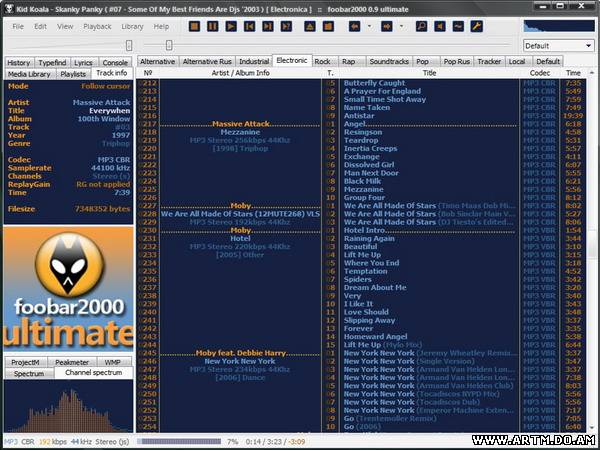Viewport: 600px width, 450px height.
Task: Skip to the previous track
Action: (x=249, y=26)
